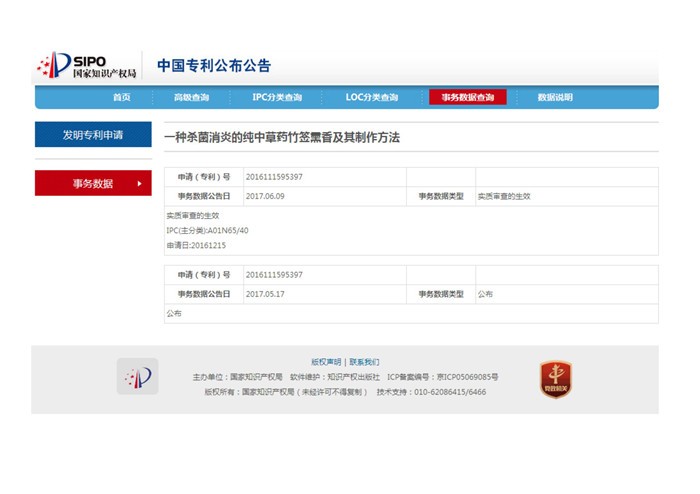Open the IPC分类查询 navigation item

(x=277, y=97)
